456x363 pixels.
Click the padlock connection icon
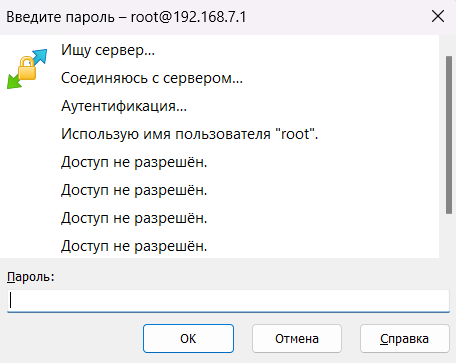pyautogui.click(x=27, y=69)
